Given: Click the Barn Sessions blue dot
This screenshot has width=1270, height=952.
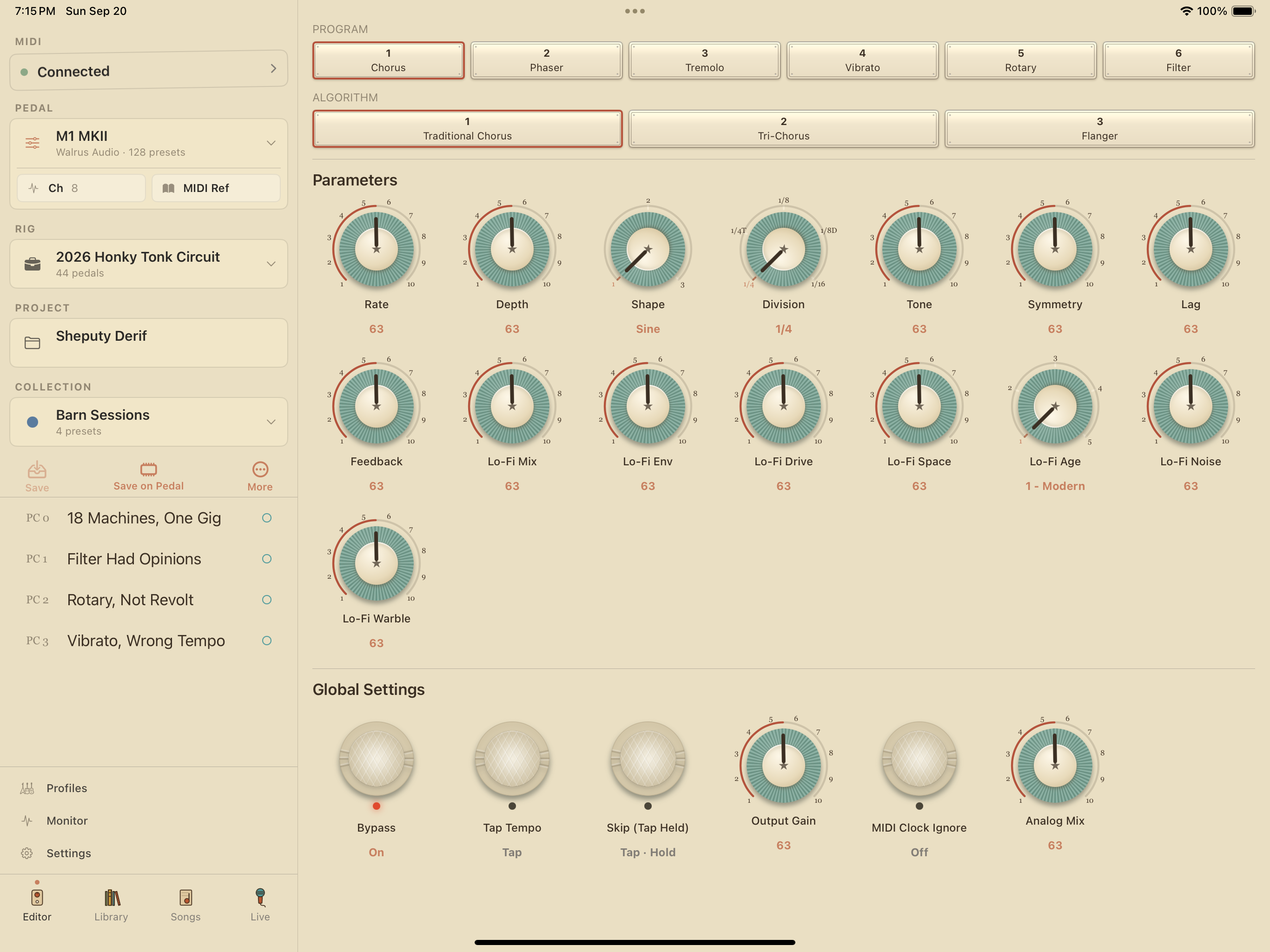Looking at the screenshot, I should [x=33, y=422].
